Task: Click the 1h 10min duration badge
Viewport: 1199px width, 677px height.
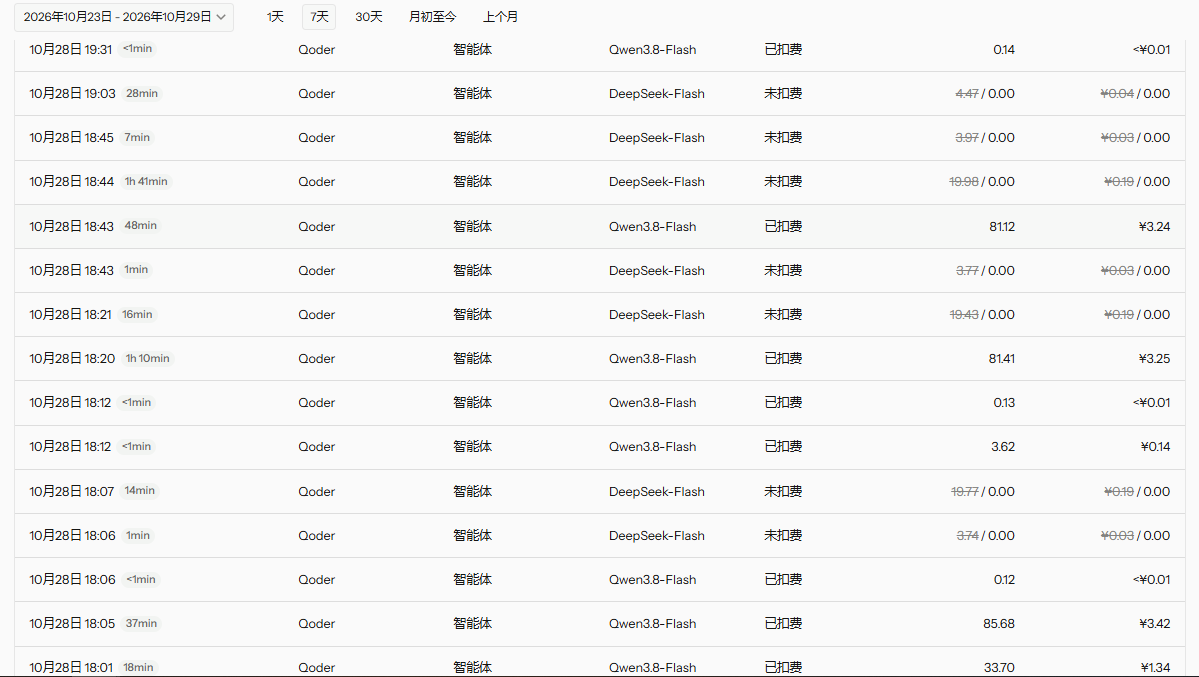Action: coord(148,358)
